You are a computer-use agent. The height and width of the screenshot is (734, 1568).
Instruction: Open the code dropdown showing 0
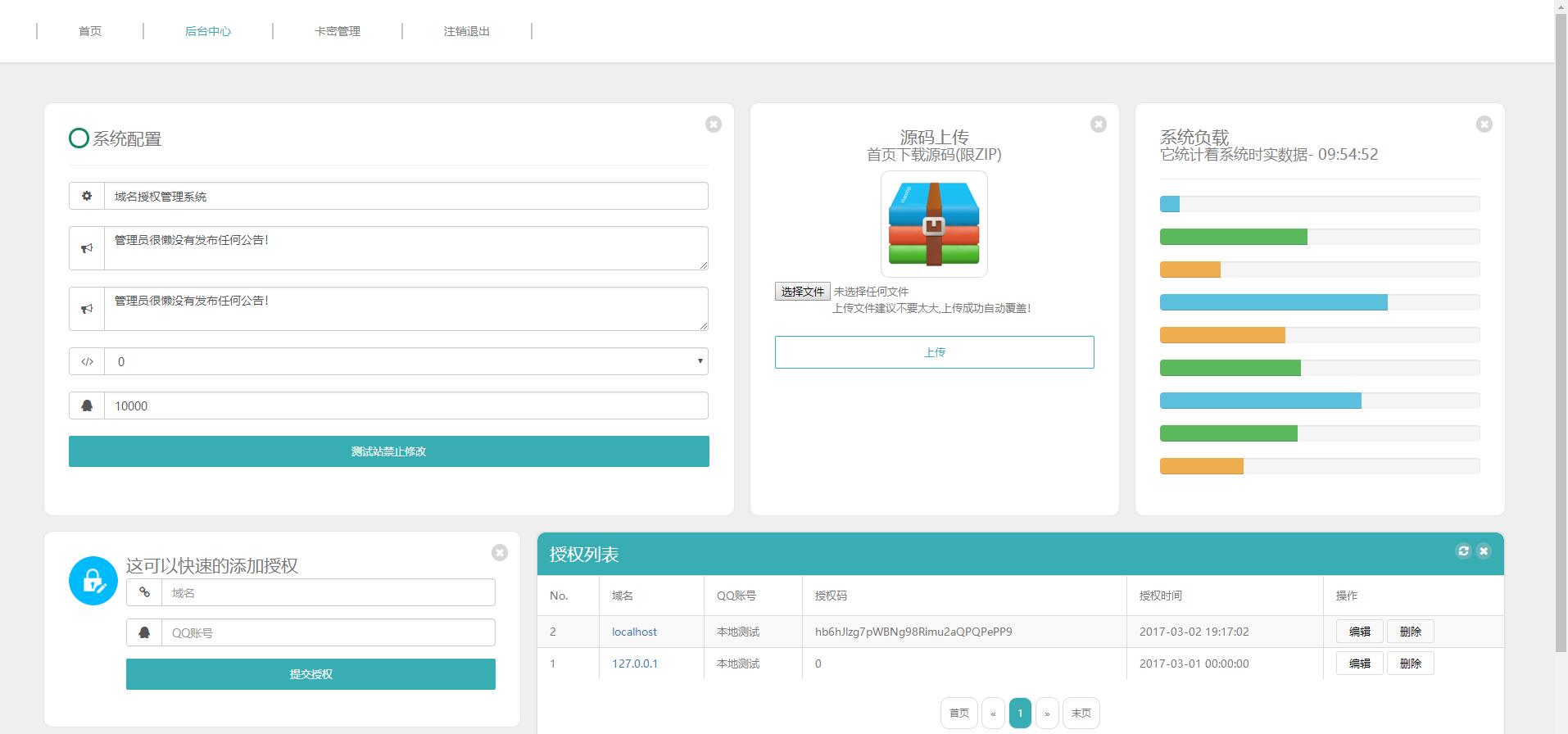pyautogui.click(x=406, y=361)
